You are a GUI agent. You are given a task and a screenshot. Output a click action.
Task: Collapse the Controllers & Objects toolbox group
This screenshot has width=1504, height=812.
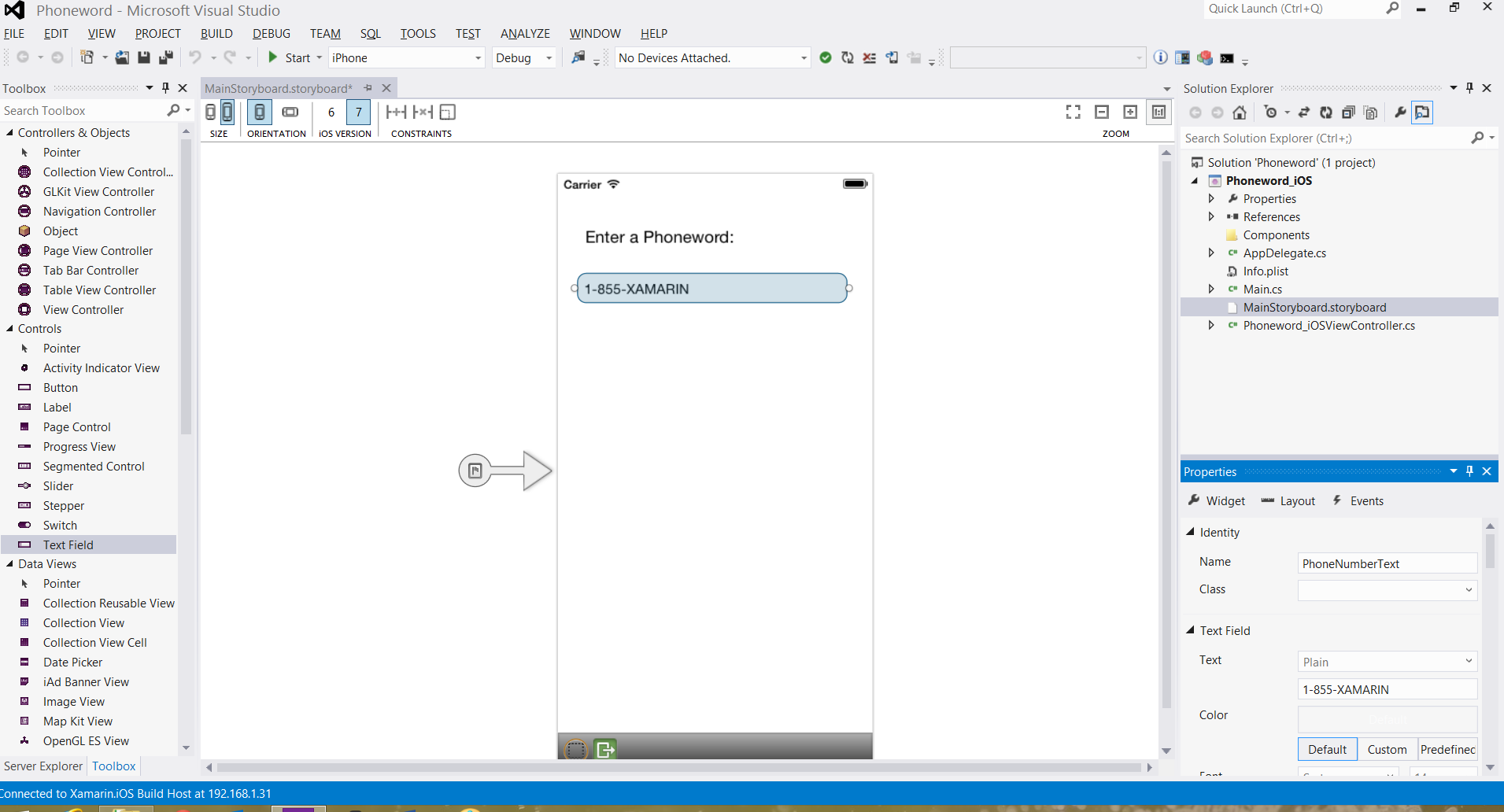coord(9,132)
